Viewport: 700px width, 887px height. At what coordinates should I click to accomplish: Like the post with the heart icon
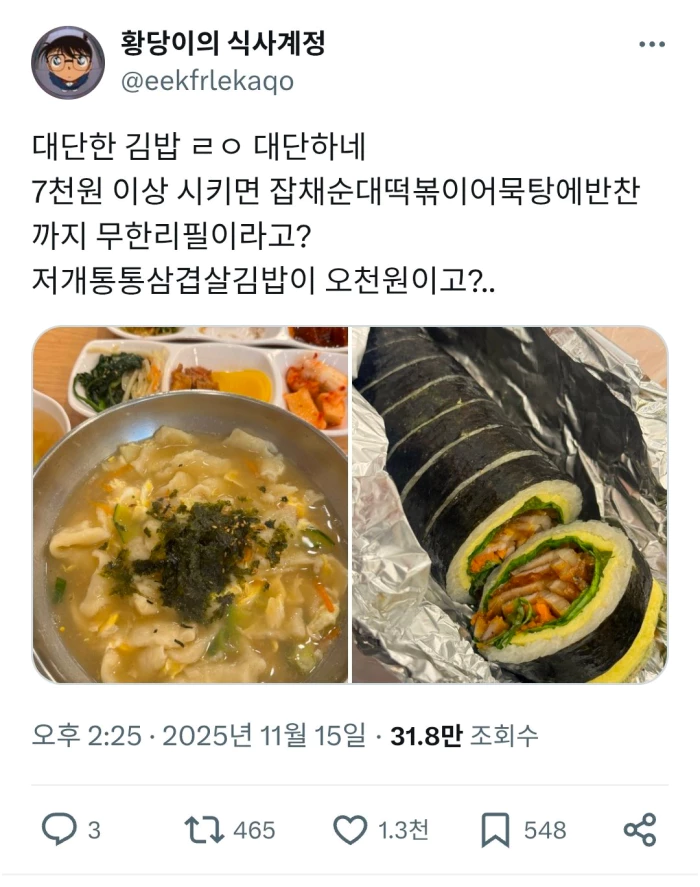(x=350, y=830)
